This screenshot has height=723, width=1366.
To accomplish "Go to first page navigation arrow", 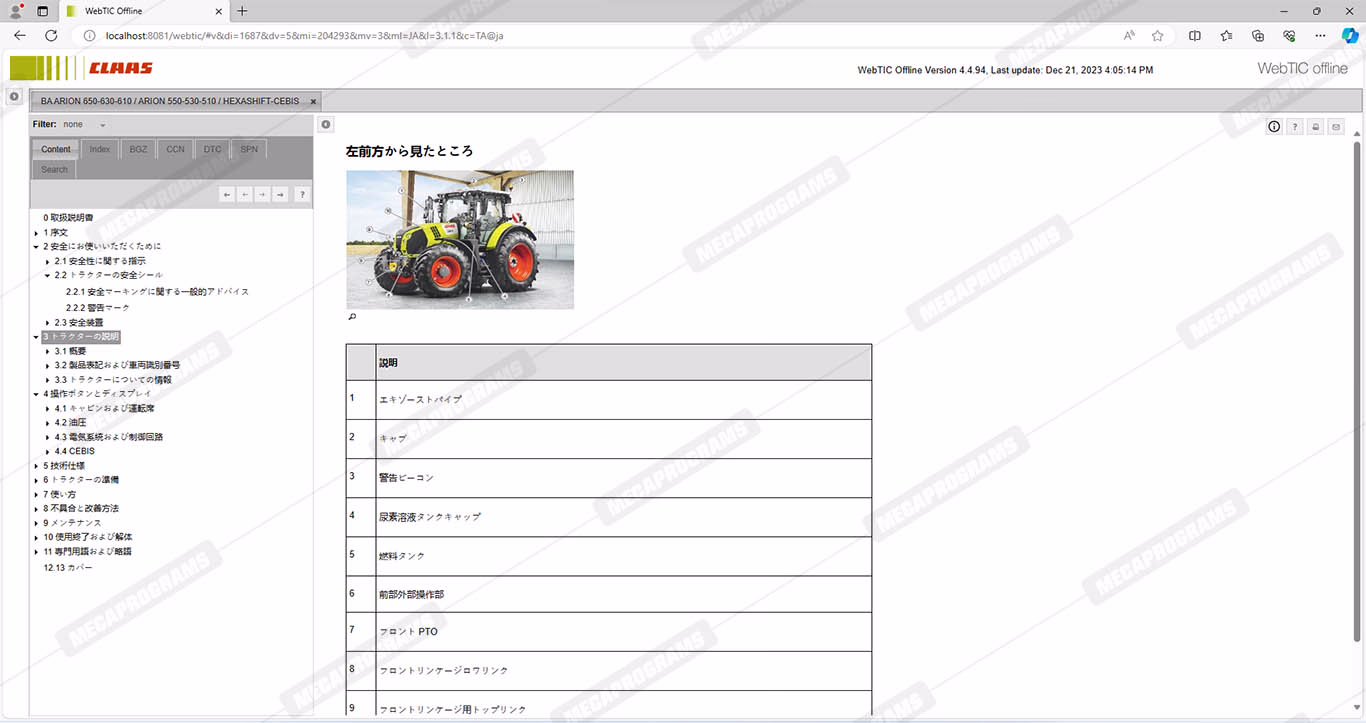I will click(x=227, y=195).
